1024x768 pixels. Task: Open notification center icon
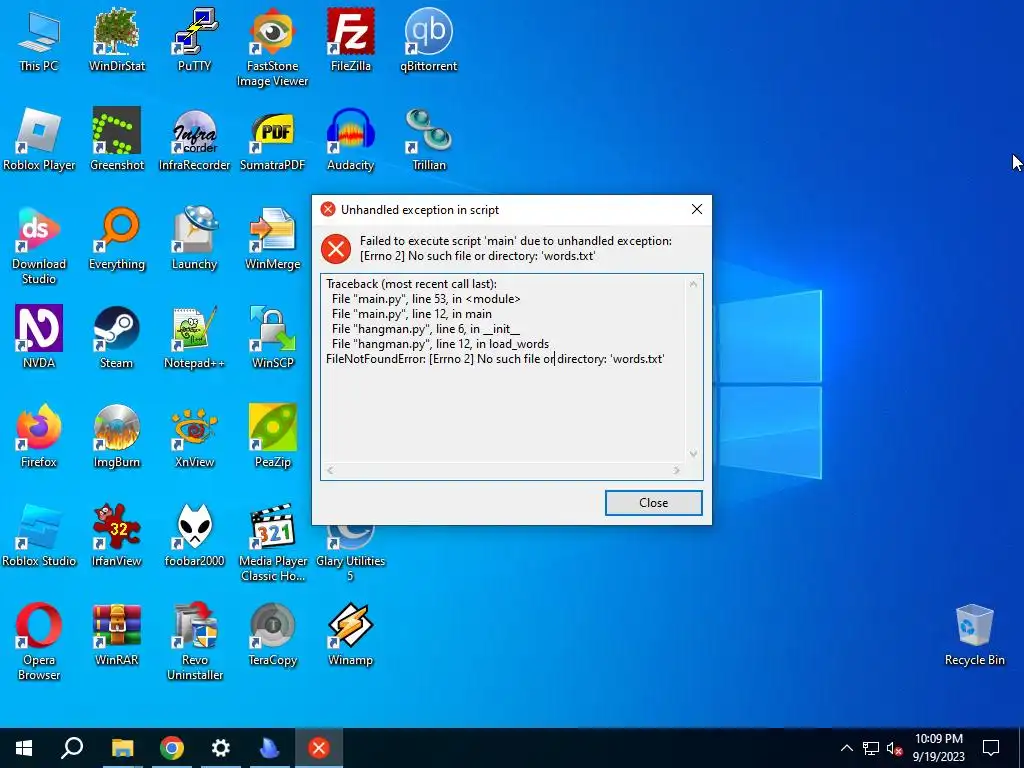(x=991, y=748)
